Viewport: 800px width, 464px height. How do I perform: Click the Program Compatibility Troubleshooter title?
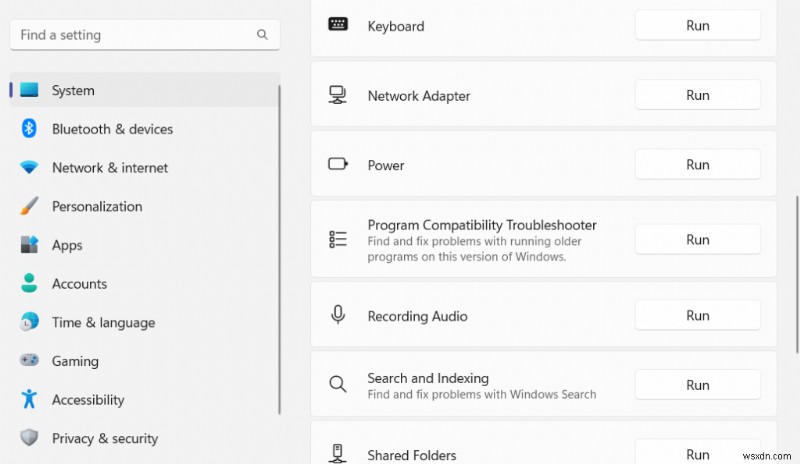click(482, 225)
